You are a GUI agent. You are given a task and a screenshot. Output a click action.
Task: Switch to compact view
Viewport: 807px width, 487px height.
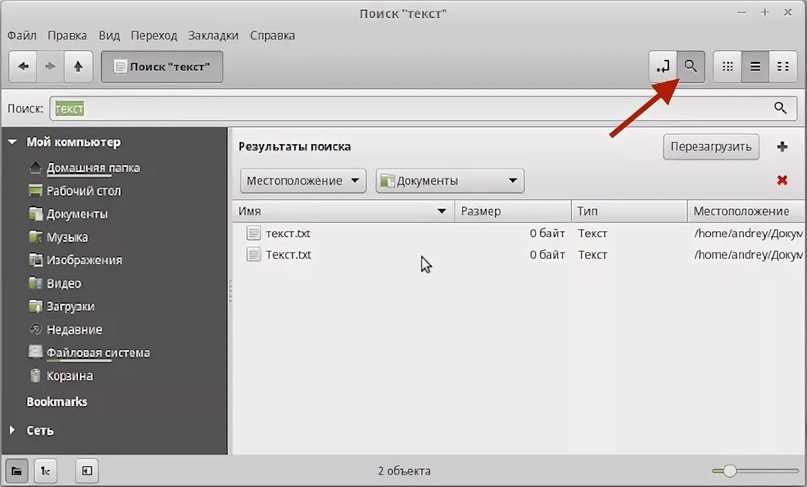(x=782, y=67)
